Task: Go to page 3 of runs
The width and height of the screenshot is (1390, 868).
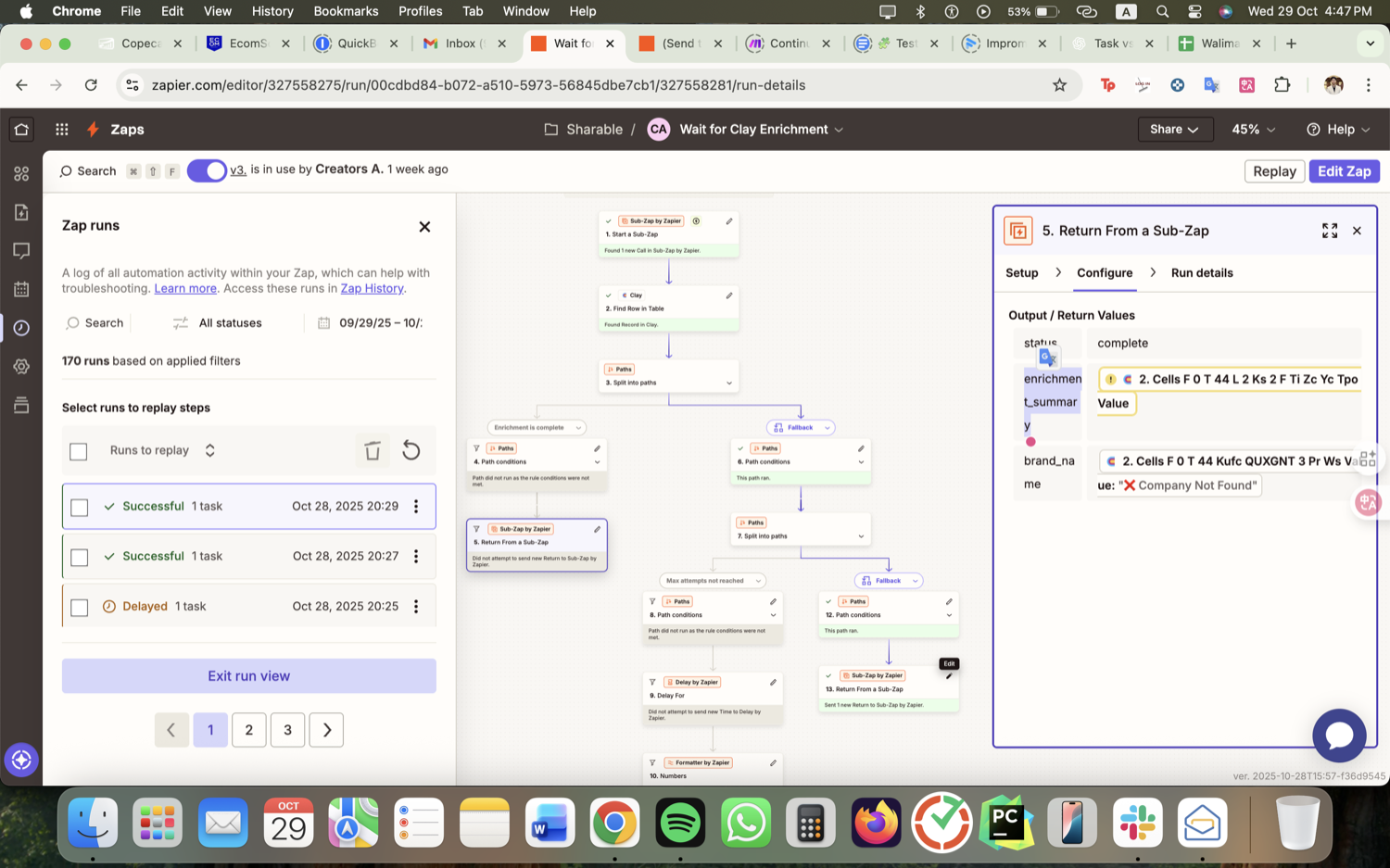Action: pos(288,730)
